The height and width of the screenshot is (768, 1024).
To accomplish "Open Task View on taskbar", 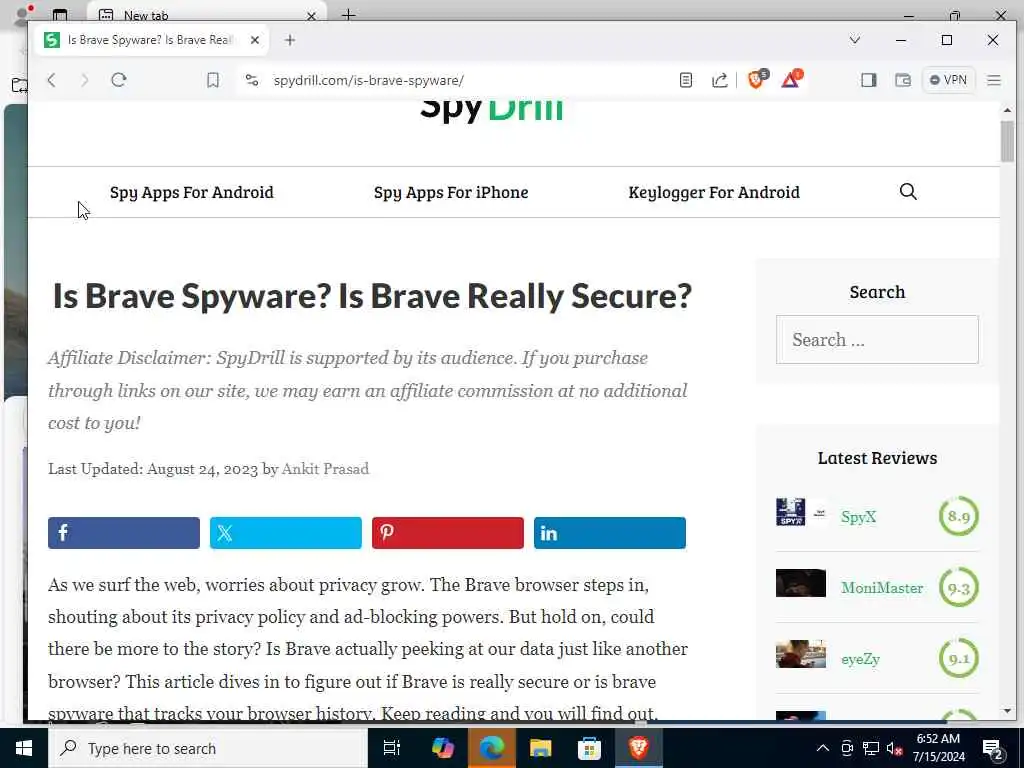I will [x=392, y=748].
